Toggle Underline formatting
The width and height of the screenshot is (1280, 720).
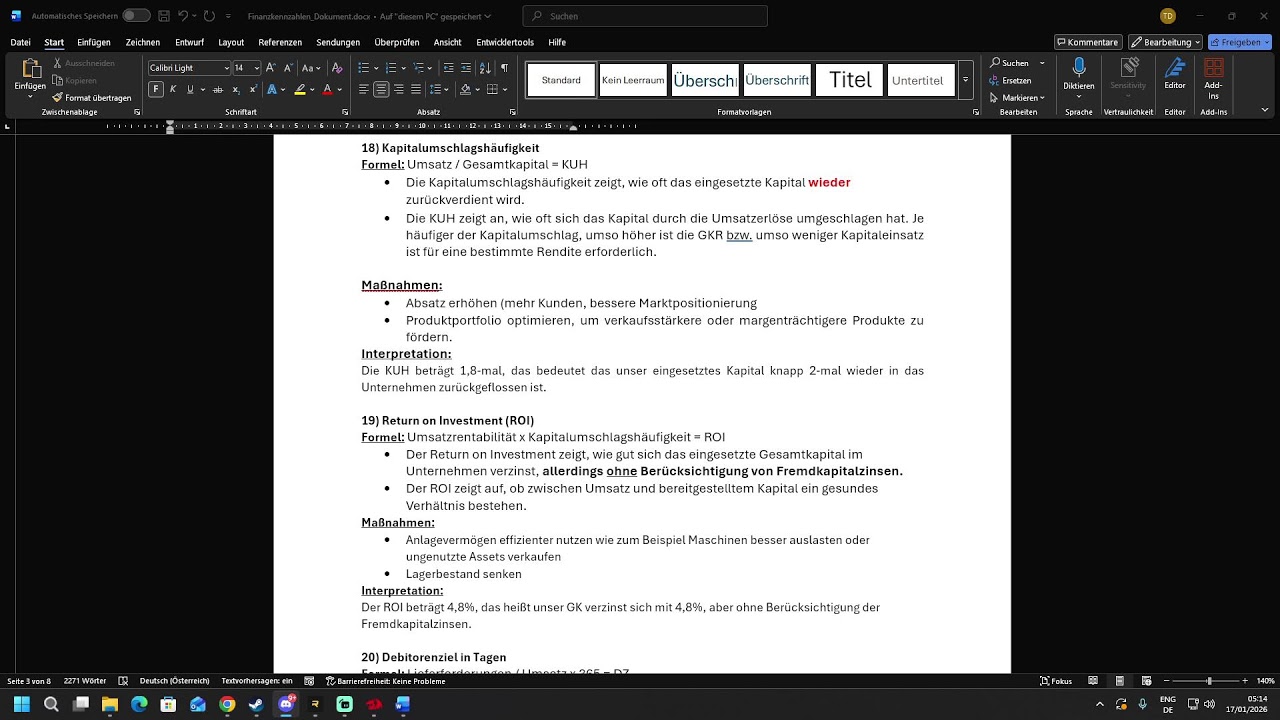[x=190, y=90]
